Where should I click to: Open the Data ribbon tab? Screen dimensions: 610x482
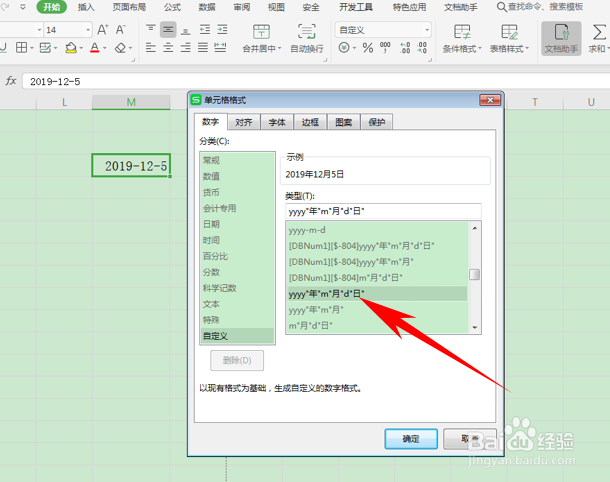207,7
